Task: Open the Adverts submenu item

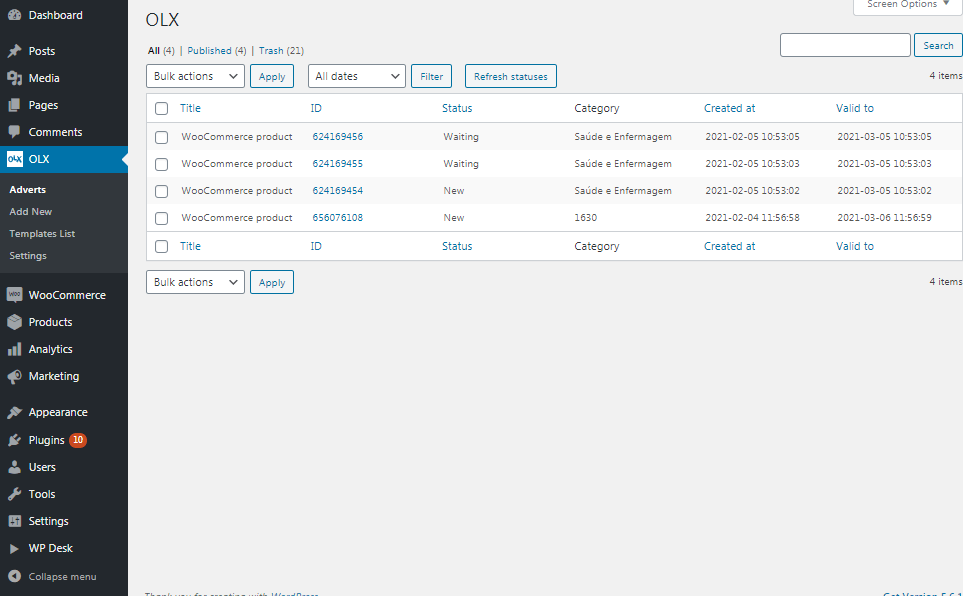Action: point(28,189)
